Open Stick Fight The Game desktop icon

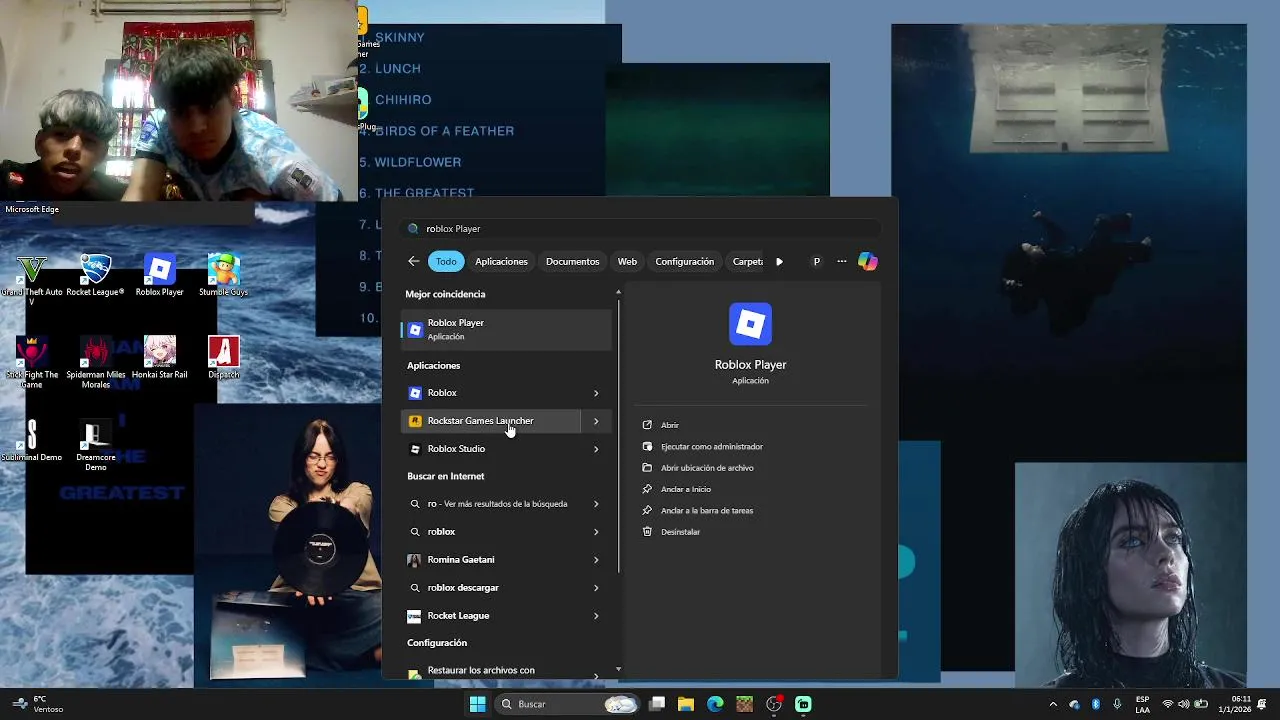pyautogui.click(x=32, y=362)
